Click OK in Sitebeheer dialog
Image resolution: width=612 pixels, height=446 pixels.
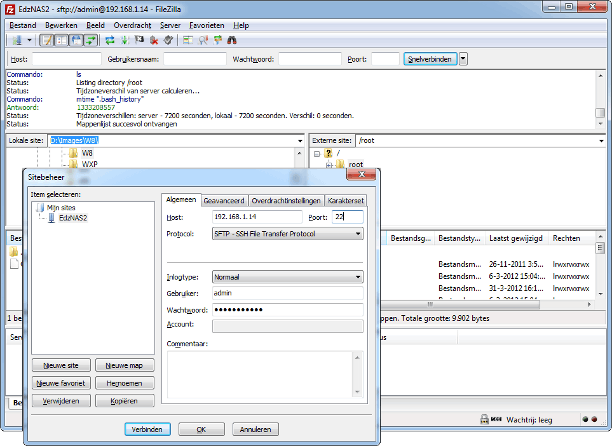(x=201, y=429)
